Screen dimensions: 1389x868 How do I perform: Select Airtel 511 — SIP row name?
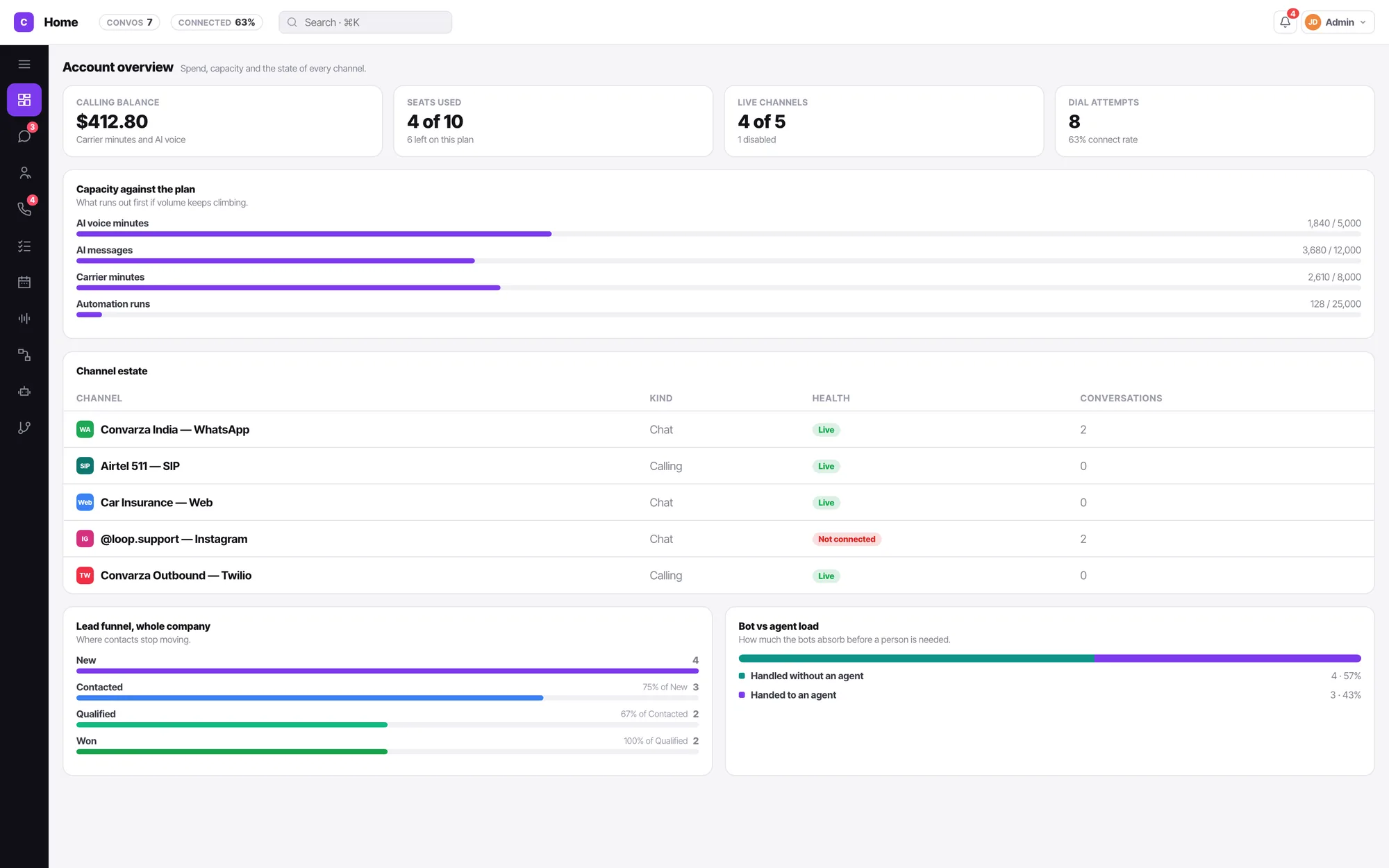pyautogui.click(x=140, y=466)
